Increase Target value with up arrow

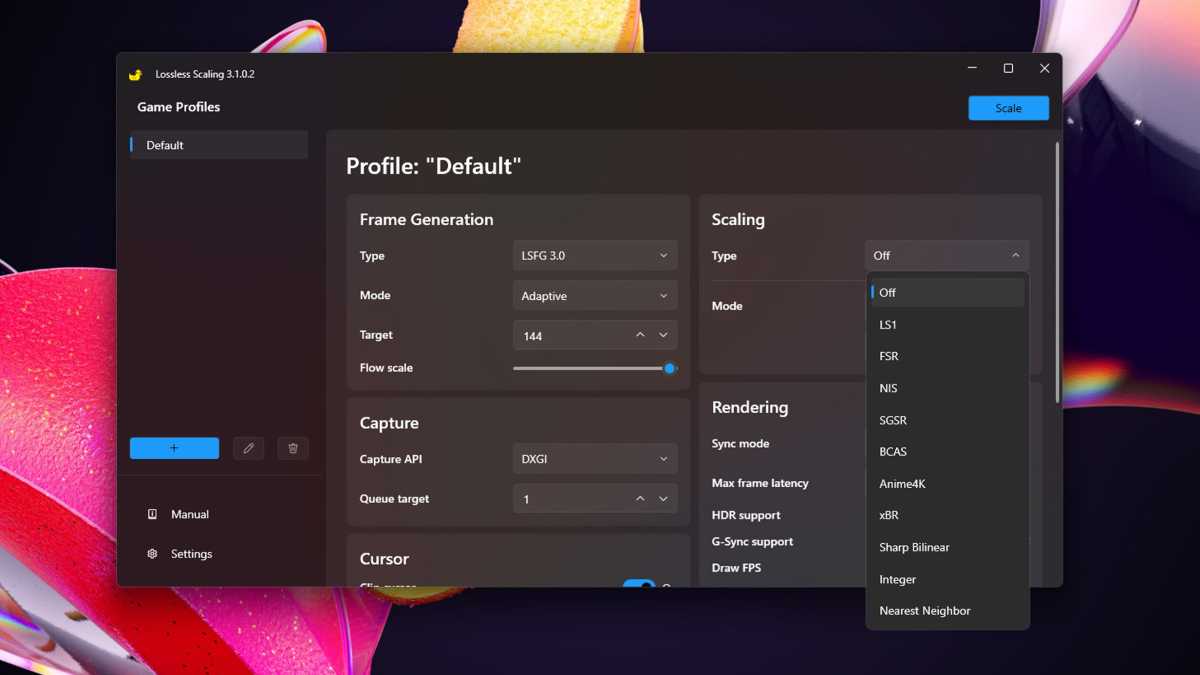pyautogui.click(x=640, y=335)
